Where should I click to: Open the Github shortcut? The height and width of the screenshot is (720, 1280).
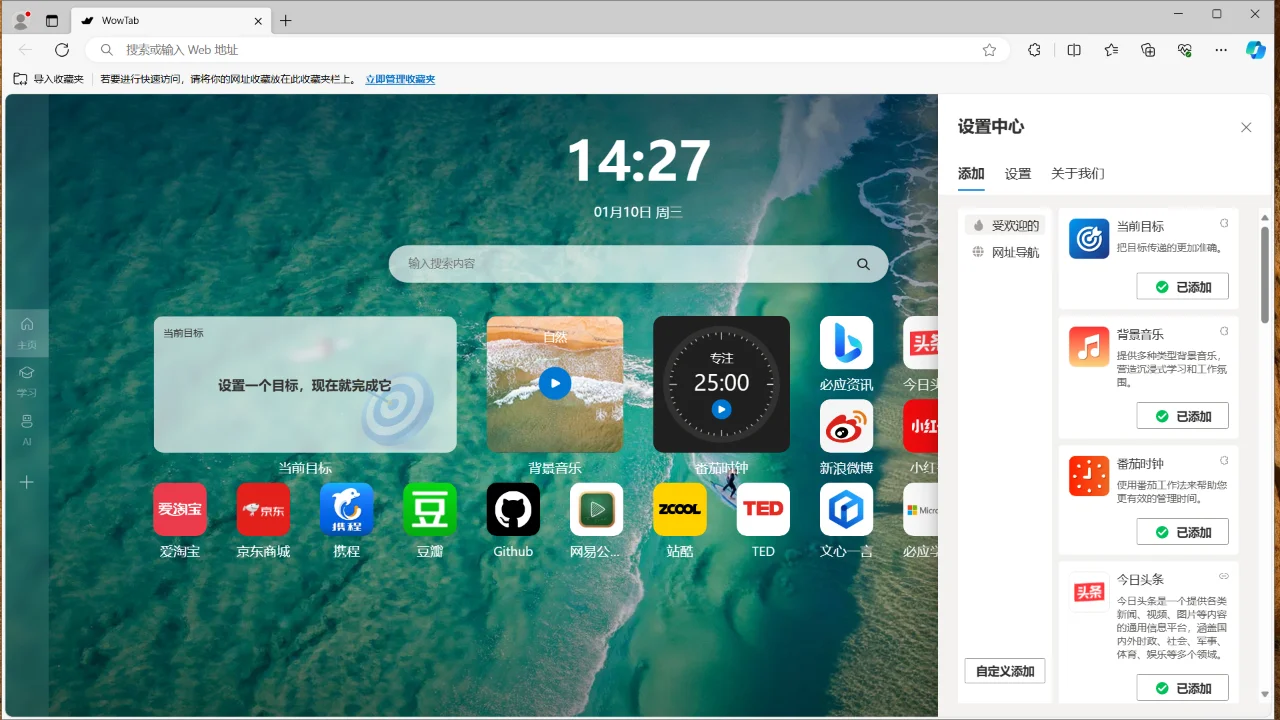513,509
